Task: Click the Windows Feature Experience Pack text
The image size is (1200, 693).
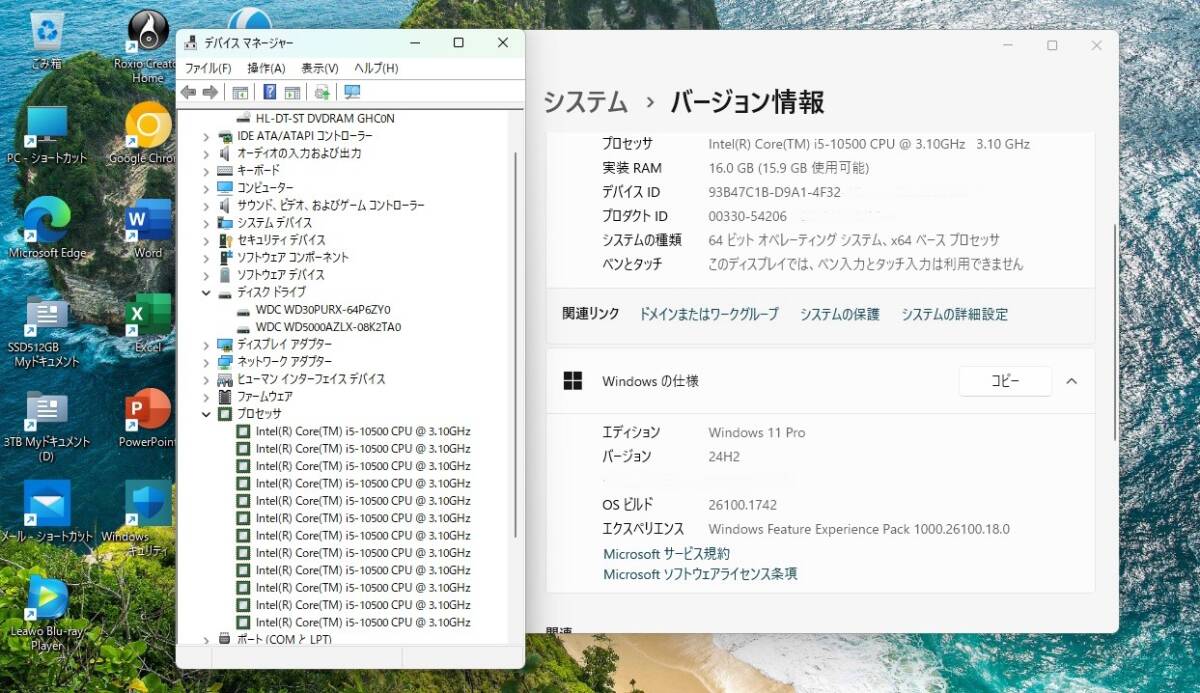Action: [859, 529]
